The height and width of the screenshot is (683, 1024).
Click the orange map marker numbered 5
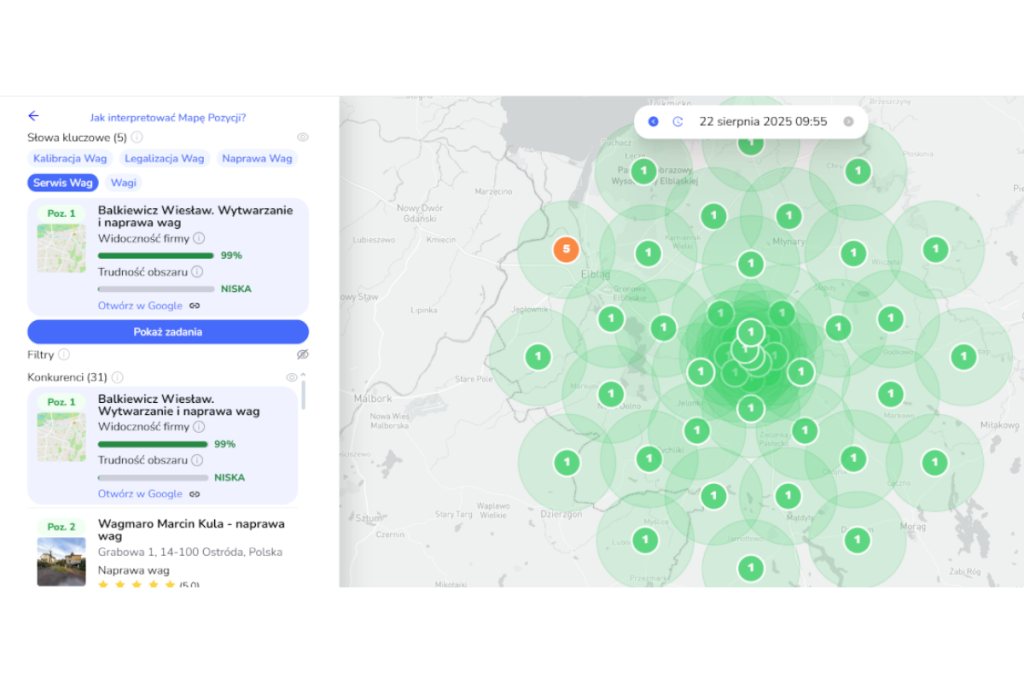click(566, 249)
